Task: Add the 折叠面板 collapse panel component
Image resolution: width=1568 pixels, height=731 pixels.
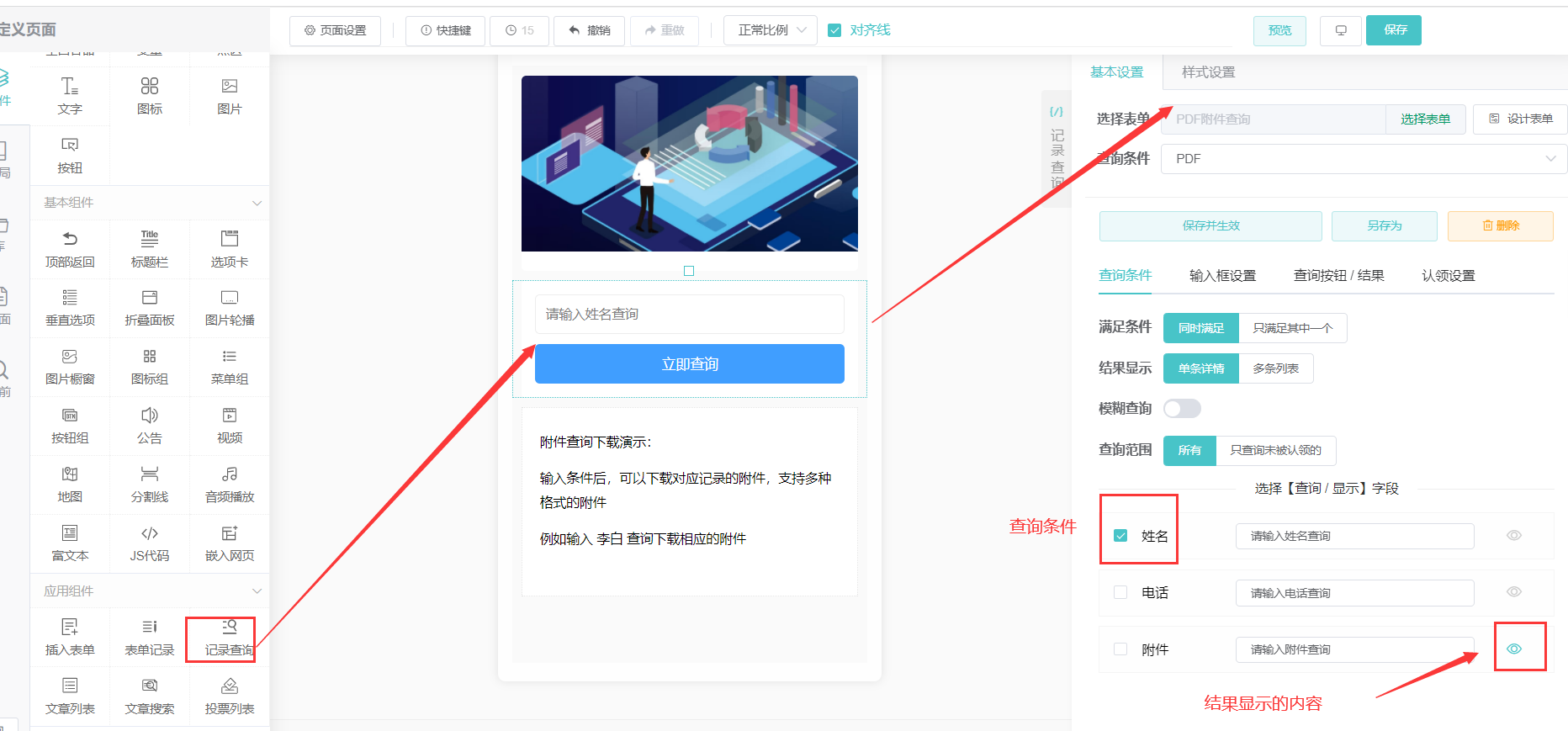Action: (150, 308)
